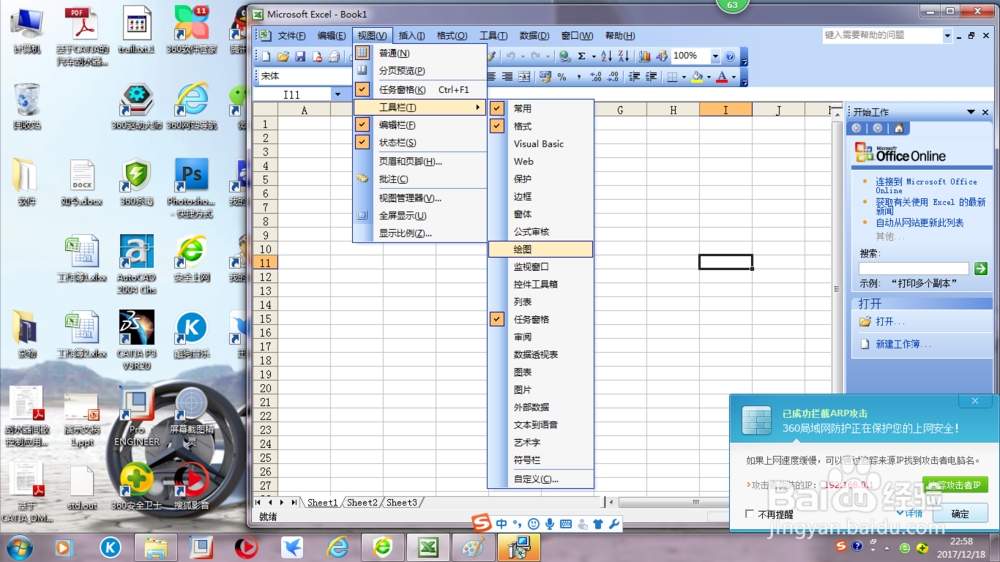The height and width of the screenshot is (562, 1000).
Task: Click the AutoSum sigma icon
Action: 581,56
